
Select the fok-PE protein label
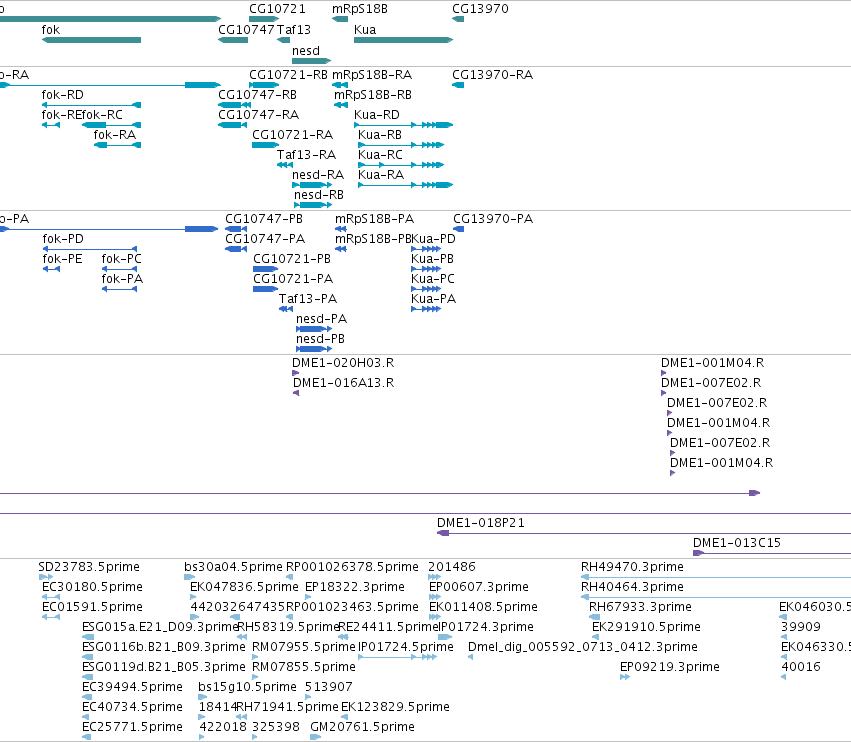click(62, 259)
